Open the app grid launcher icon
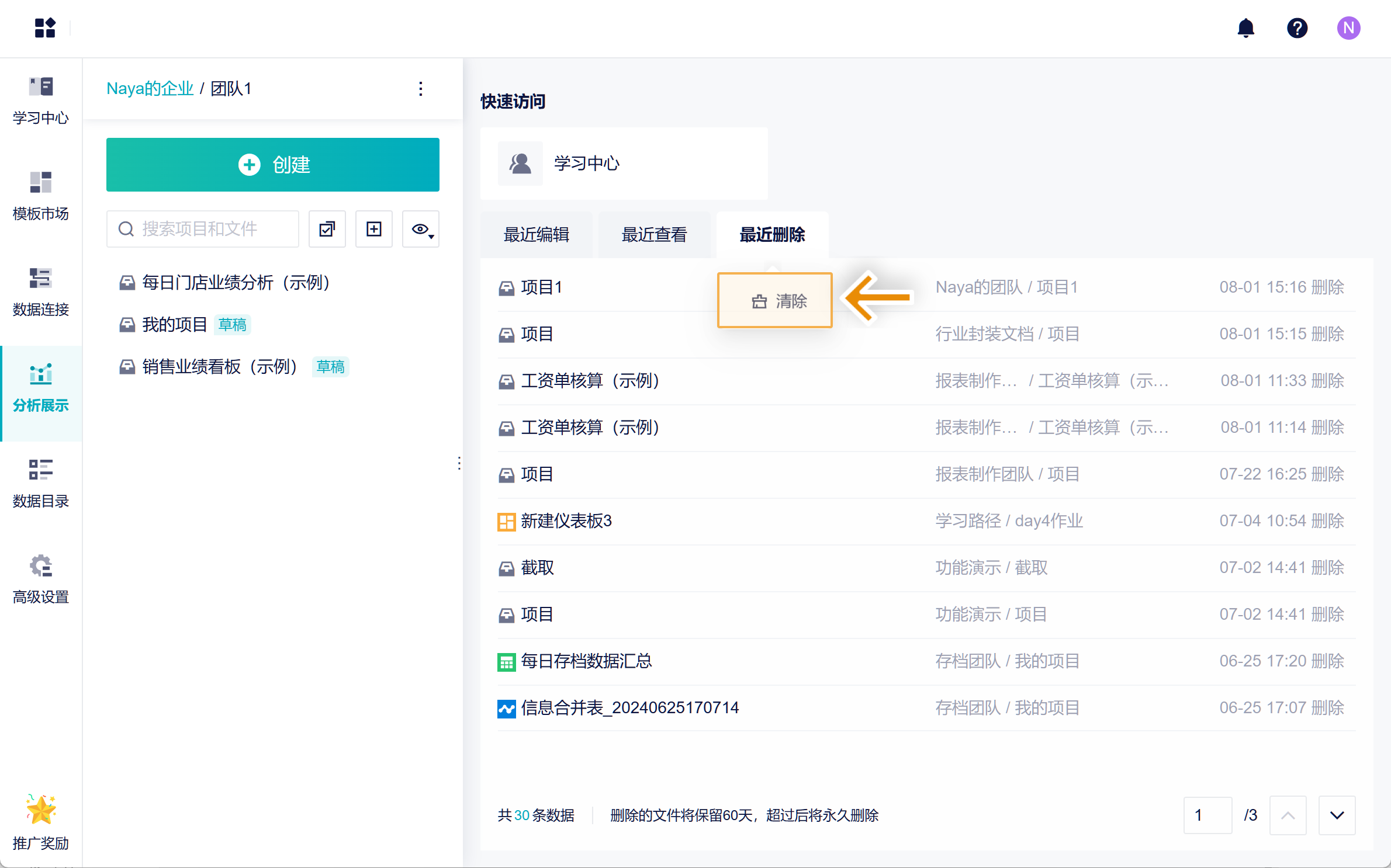1391x868 pixels. tap(45, 28)
